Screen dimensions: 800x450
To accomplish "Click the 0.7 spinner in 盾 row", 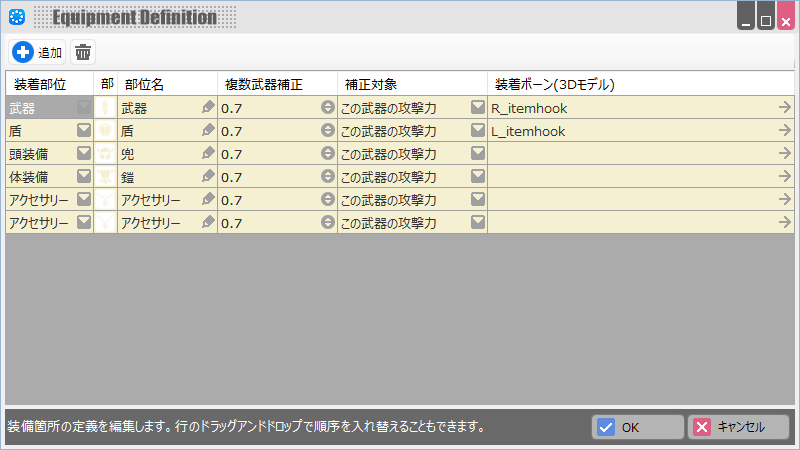I will tap(327, 131).
